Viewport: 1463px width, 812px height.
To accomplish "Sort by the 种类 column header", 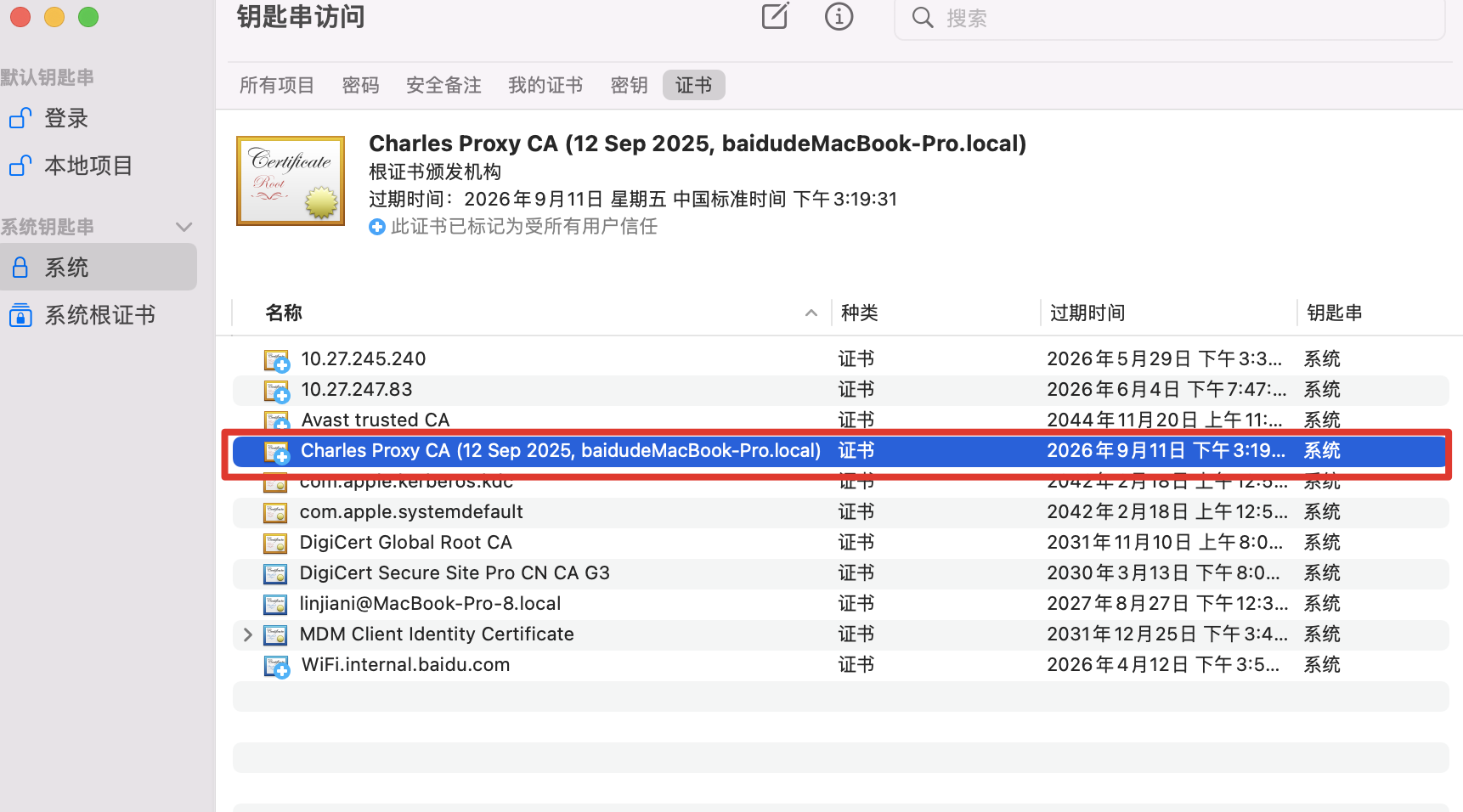I will click(859, 313).
